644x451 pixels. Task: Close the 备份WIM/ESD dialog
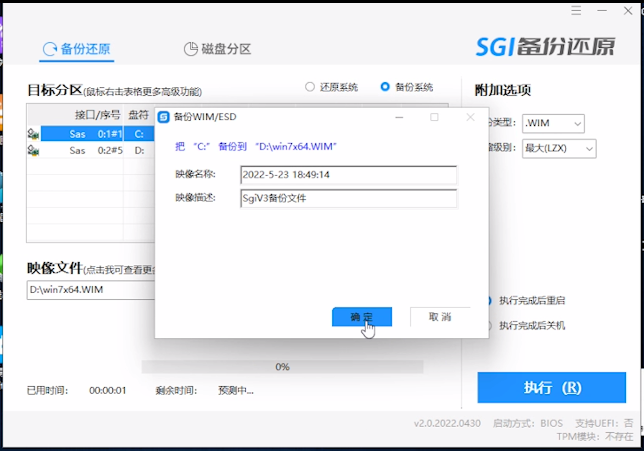(470, 117)
